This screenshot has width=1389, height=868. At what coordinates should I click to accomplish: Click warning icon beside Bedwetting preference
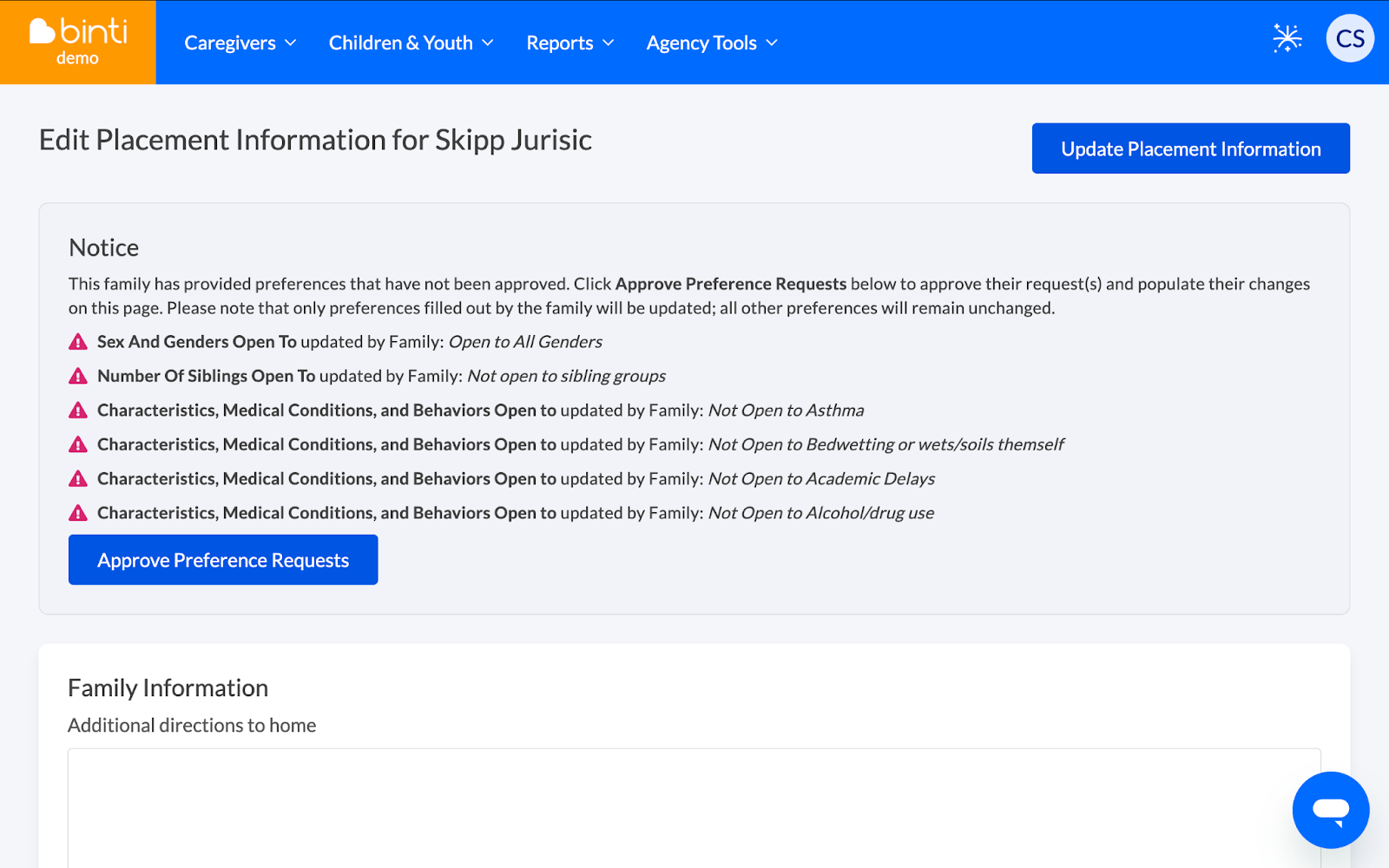[78, 444]
